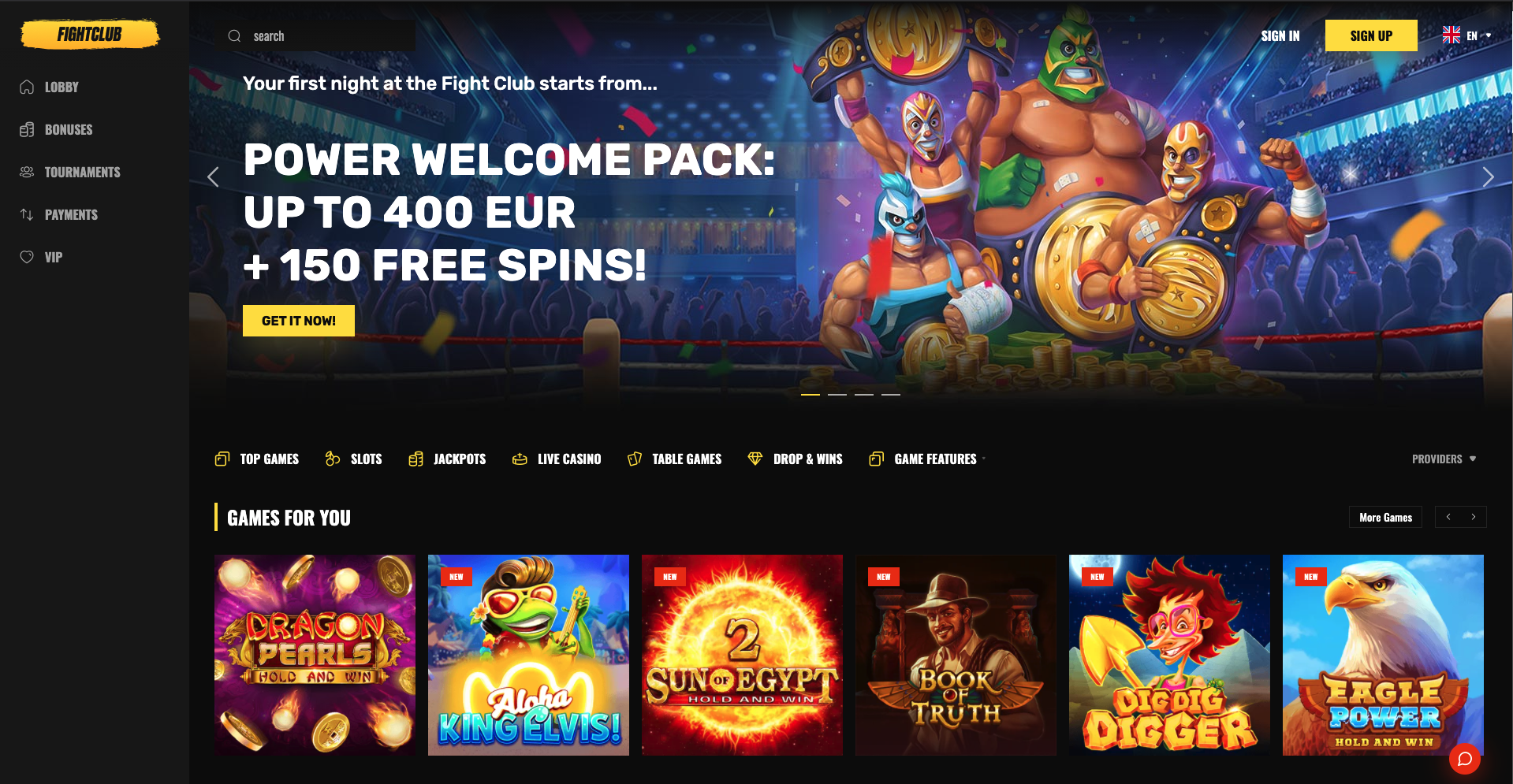Click the Payments arrows icon
Viewport: 1513px width, 784px height.
[x=27, y=214]
